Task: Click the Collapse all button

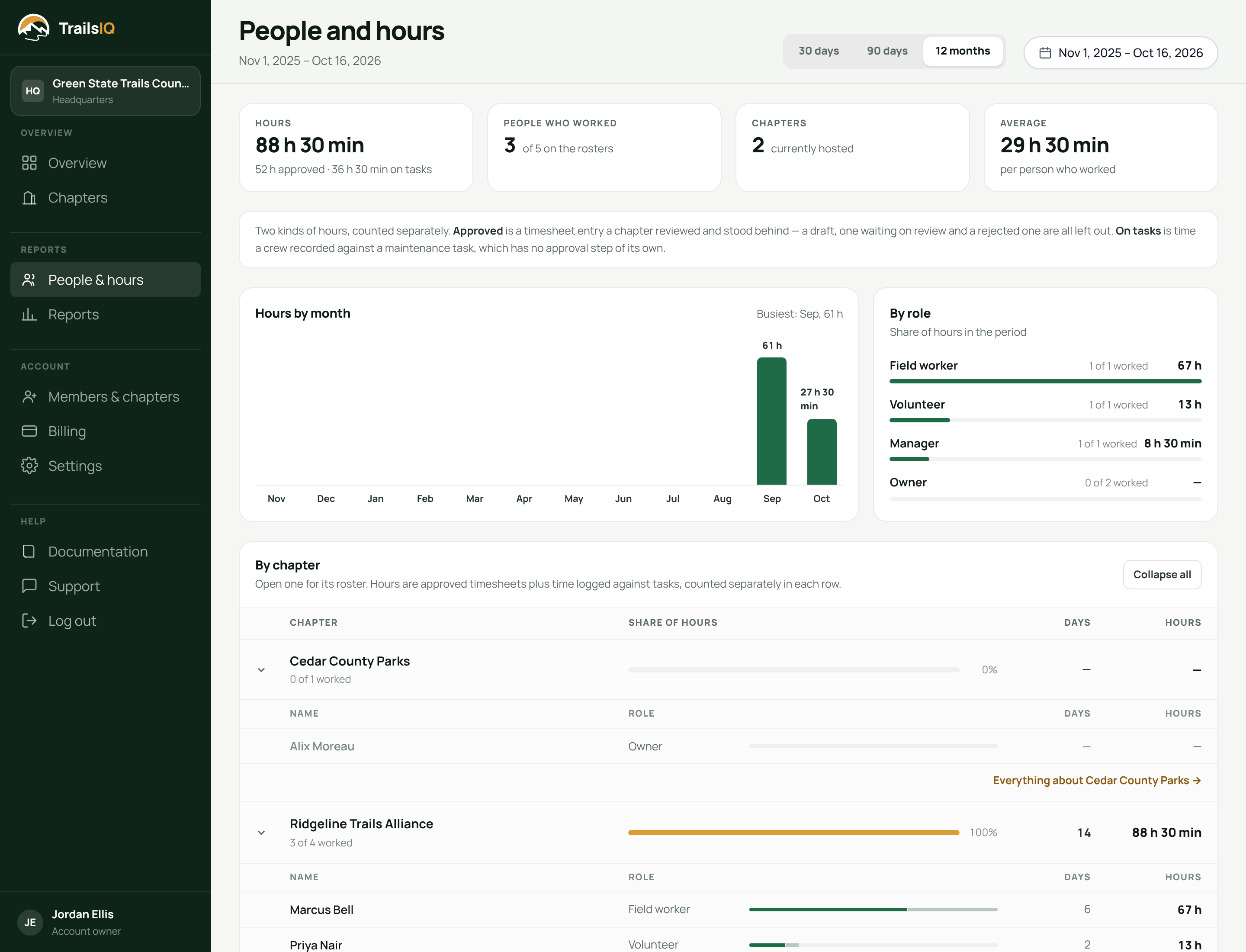Action: 1162,575
